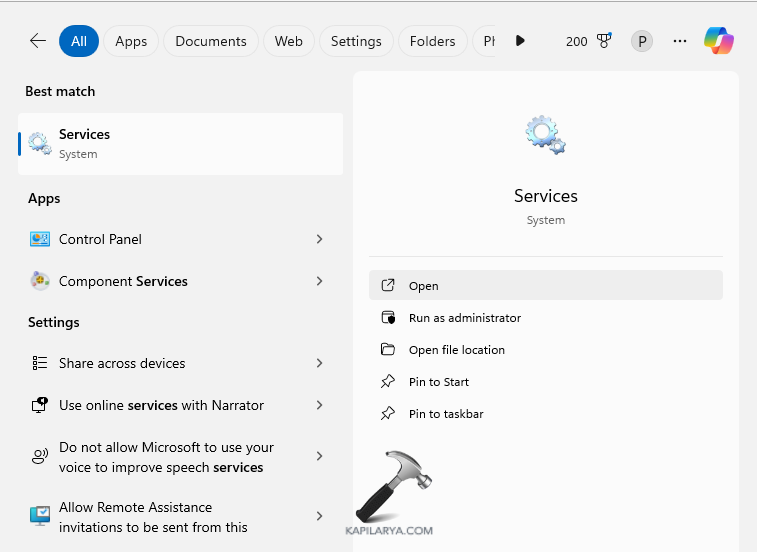Click the back arrow in search header
The image size is (757, 552).
tap(38, 41)
